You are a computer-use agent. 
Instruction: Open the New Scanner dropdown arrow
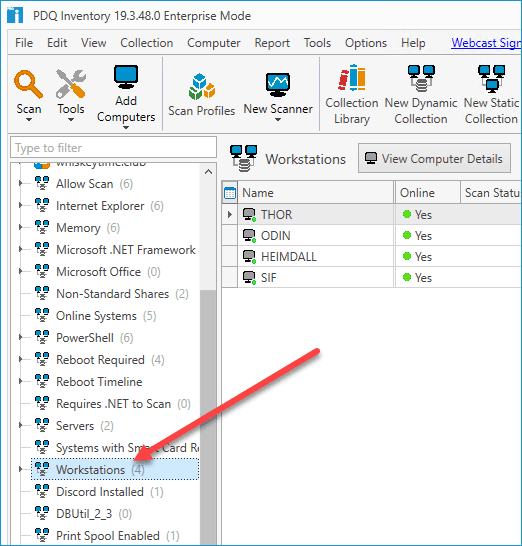278,119
